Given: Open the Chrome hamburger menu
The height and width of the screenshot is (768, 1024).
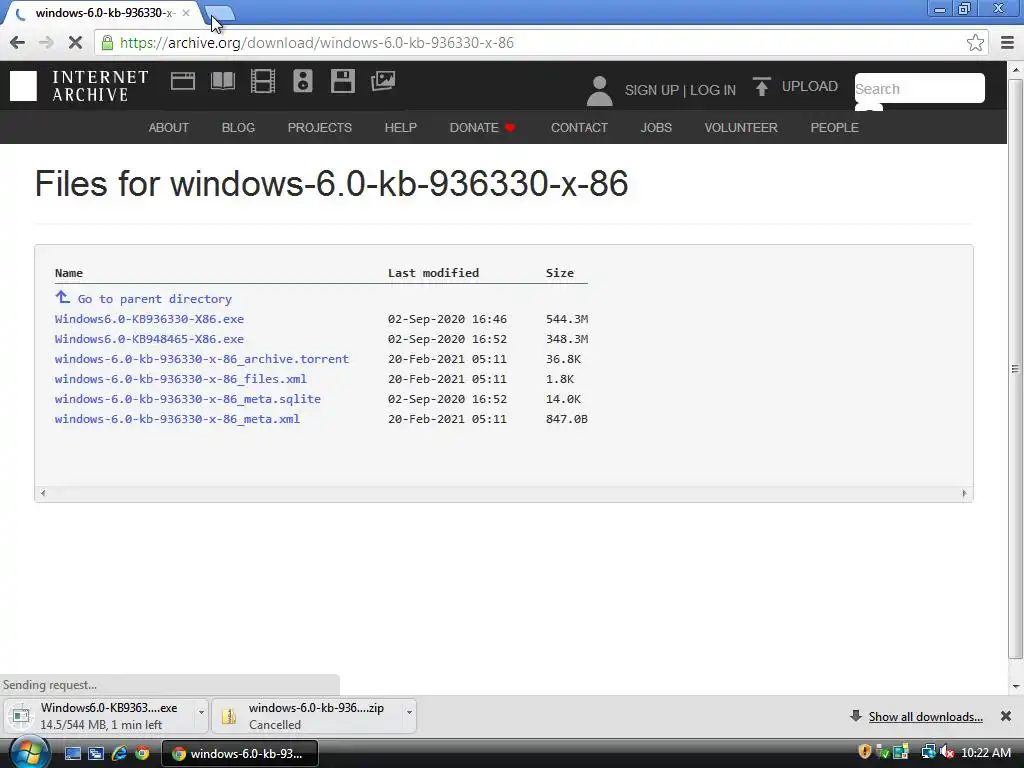Looking at the screenshot, I should pos(1008,43).
